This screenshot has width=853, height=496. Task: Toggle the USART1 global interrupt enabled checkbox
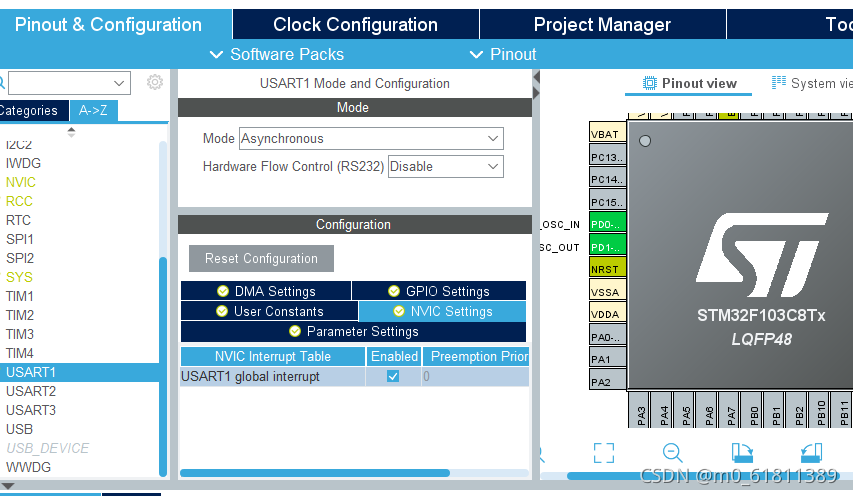click(x=393, y=376)
